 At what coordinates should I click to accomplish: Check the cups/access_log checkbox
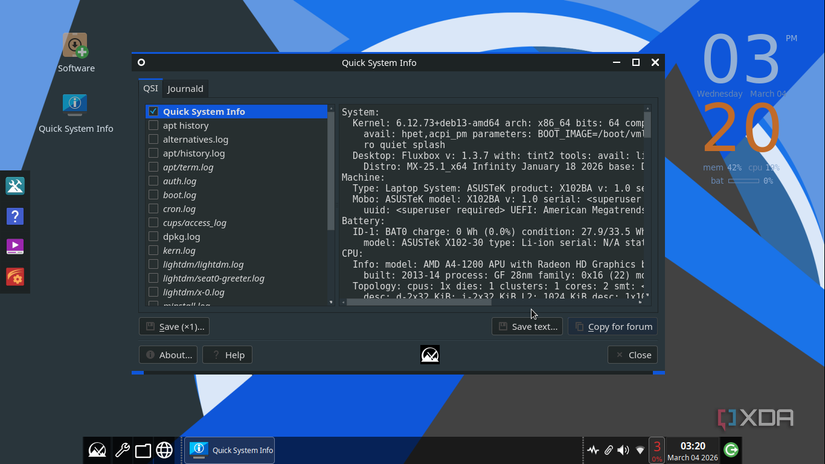coord(153,223)
